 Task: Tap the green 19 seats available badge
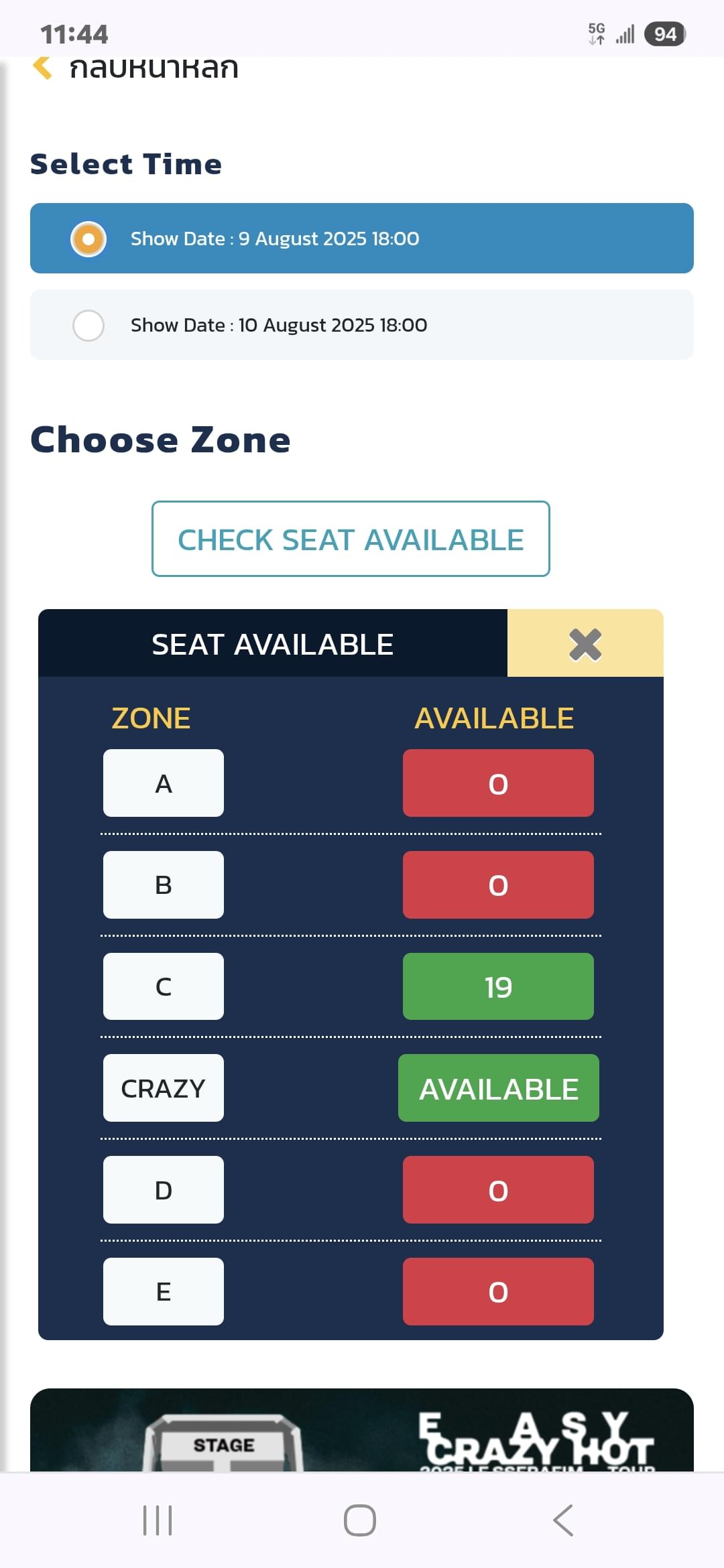(498, 986)
